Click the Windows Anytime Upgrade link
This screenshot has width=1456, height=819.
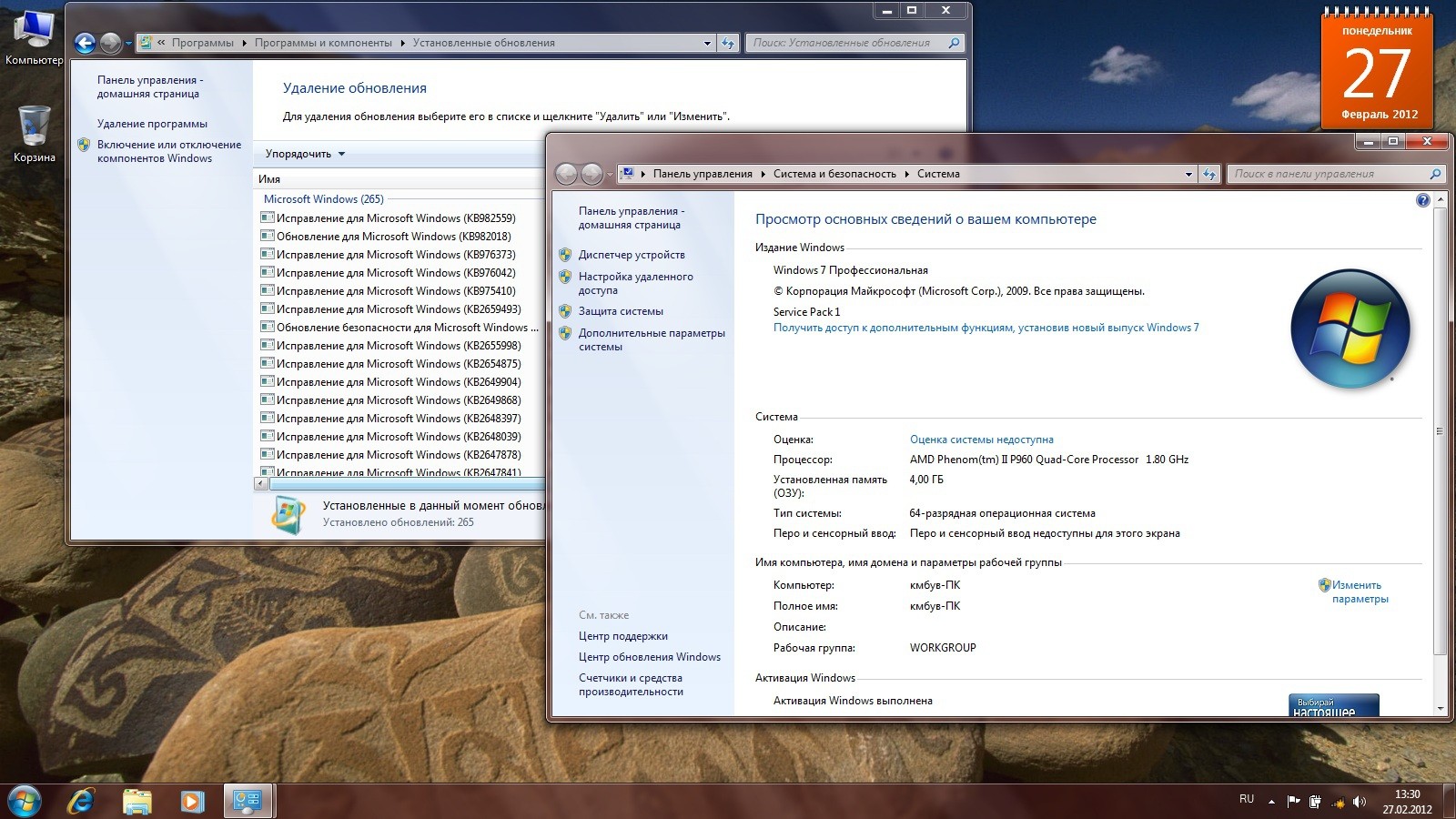(986, 328)
